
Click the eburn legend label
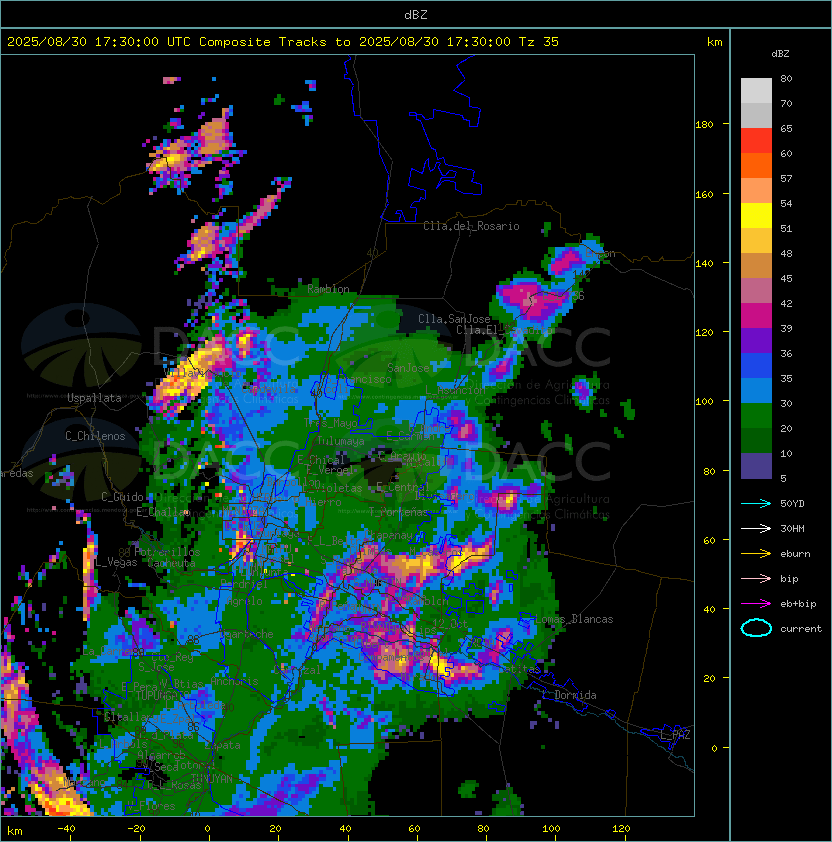point(795,554)
